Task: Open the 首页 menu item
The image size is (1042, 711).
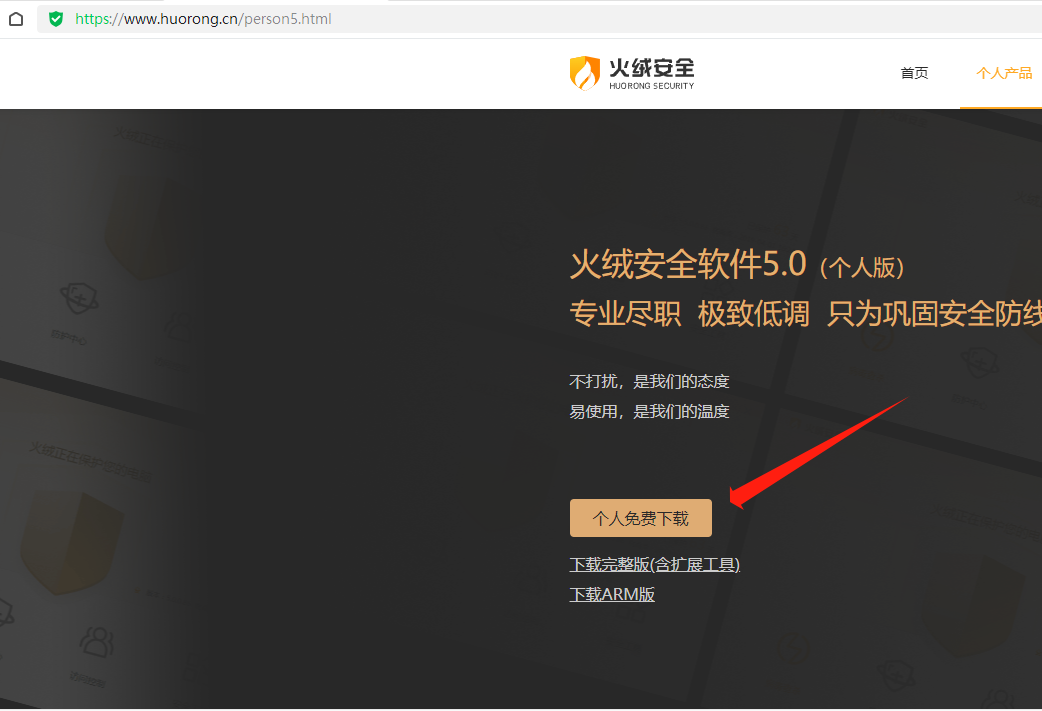Action: [x=914, y=73]
